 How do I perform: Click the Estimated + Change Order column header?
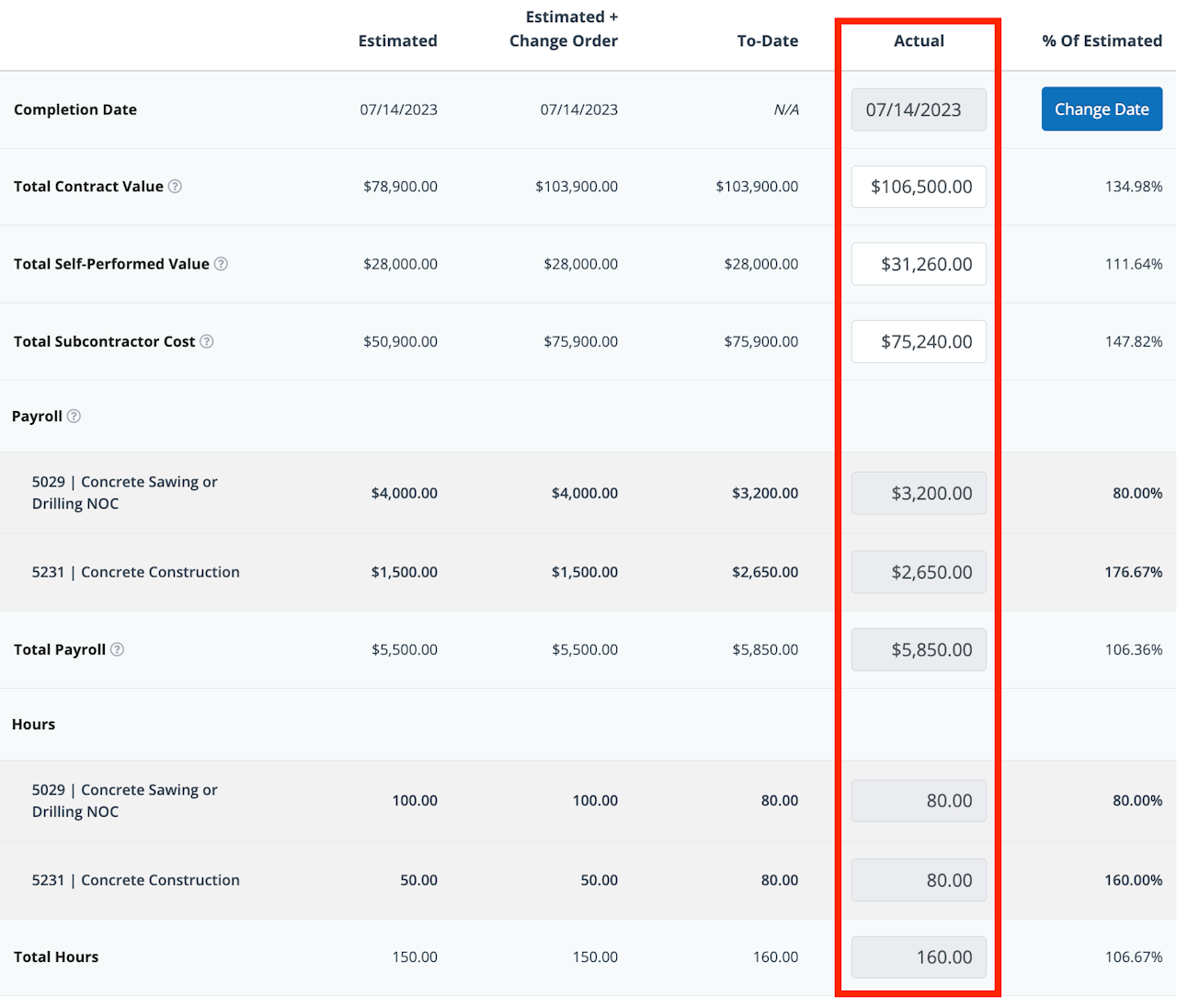point(563,29)
